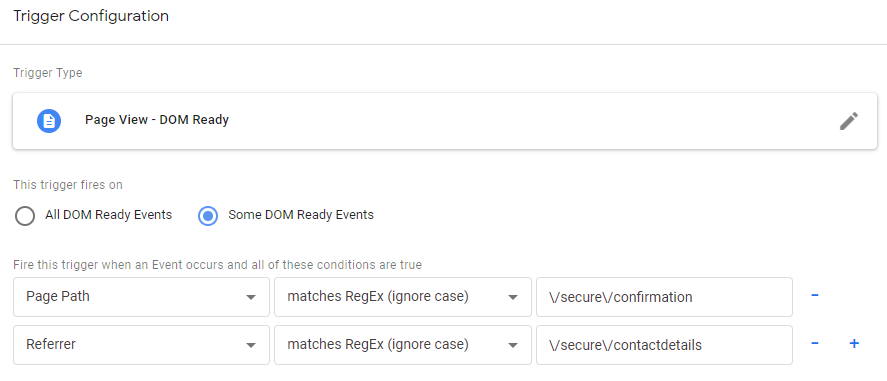Click the confirmation regex value field
This screenshot has height=381, width=887.
(x=664, y=297)
